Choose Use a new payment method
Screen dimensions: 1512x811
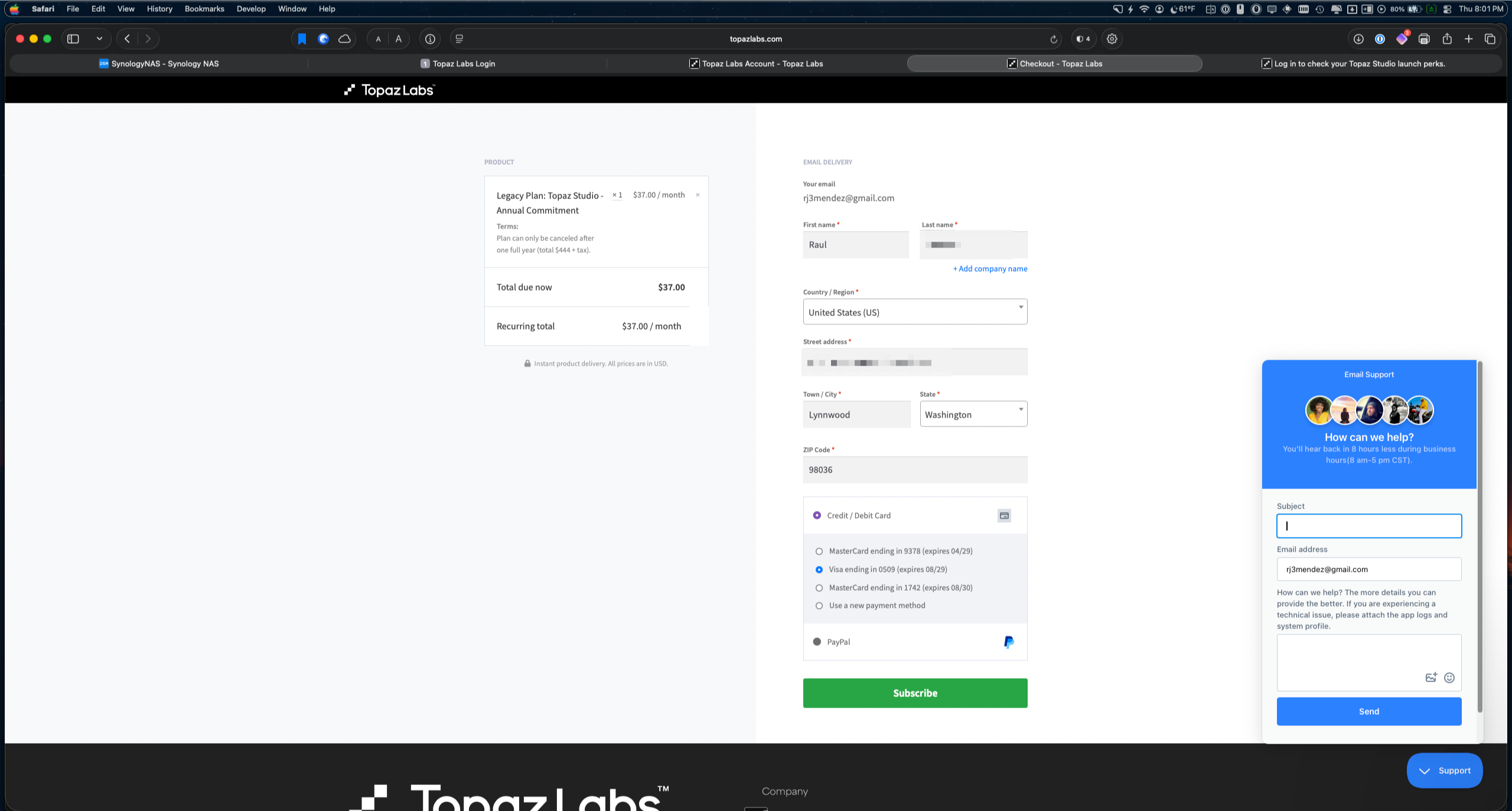[x=819, y=605]
